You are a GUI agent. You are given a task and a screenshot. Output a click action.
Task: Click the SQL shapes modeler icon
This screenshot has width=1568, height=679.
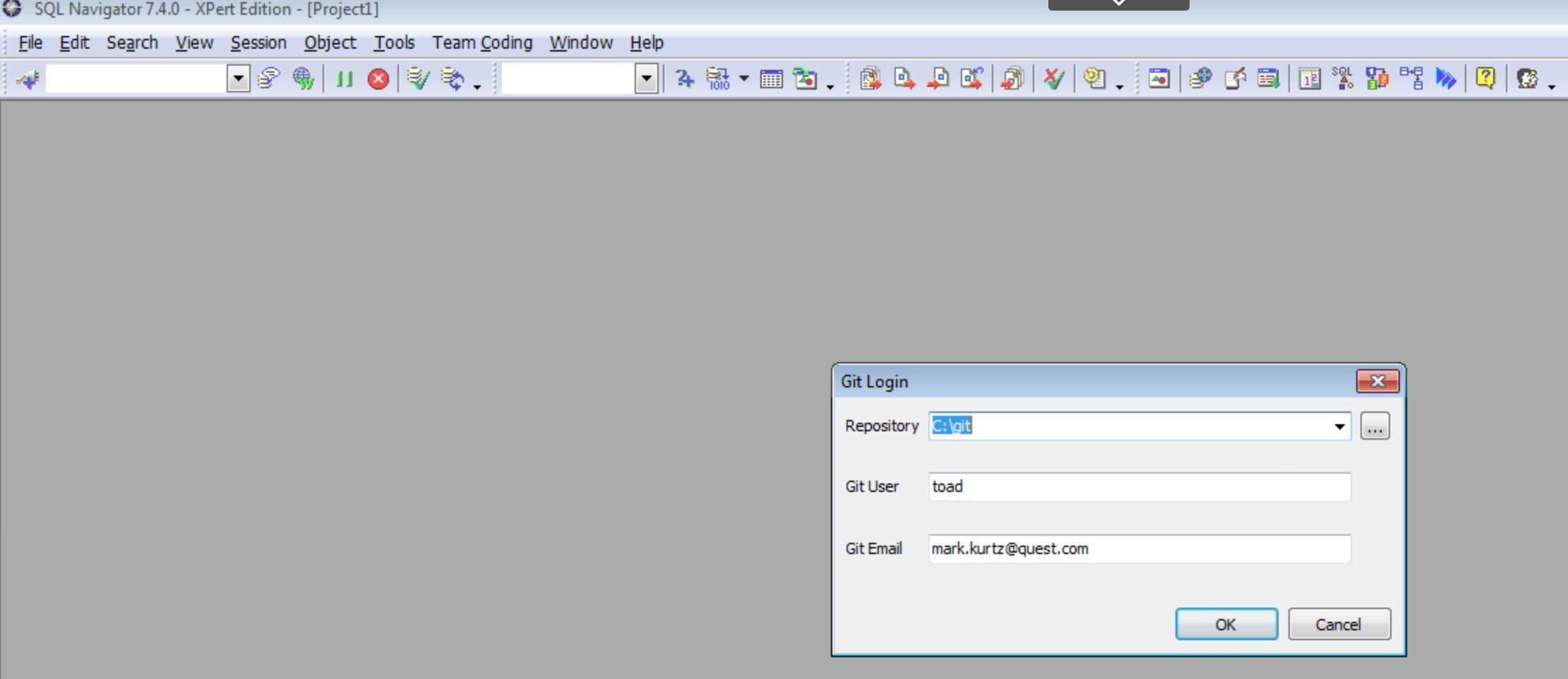pos(1342,78)
